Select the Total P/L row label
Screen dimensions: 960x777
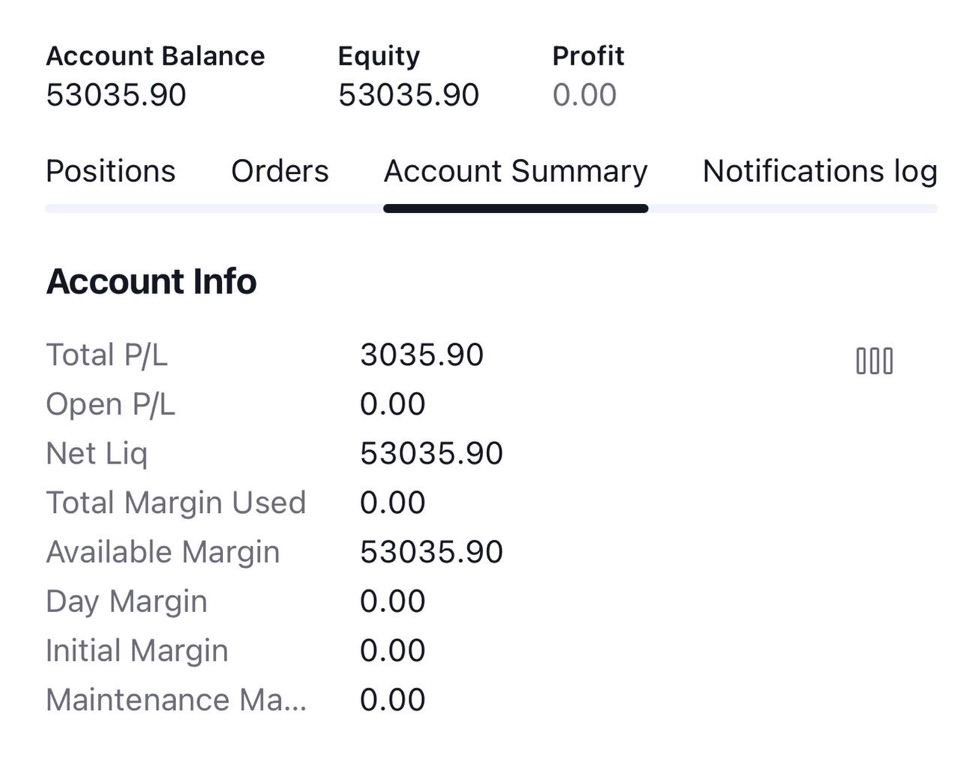(x=107, y=355)
